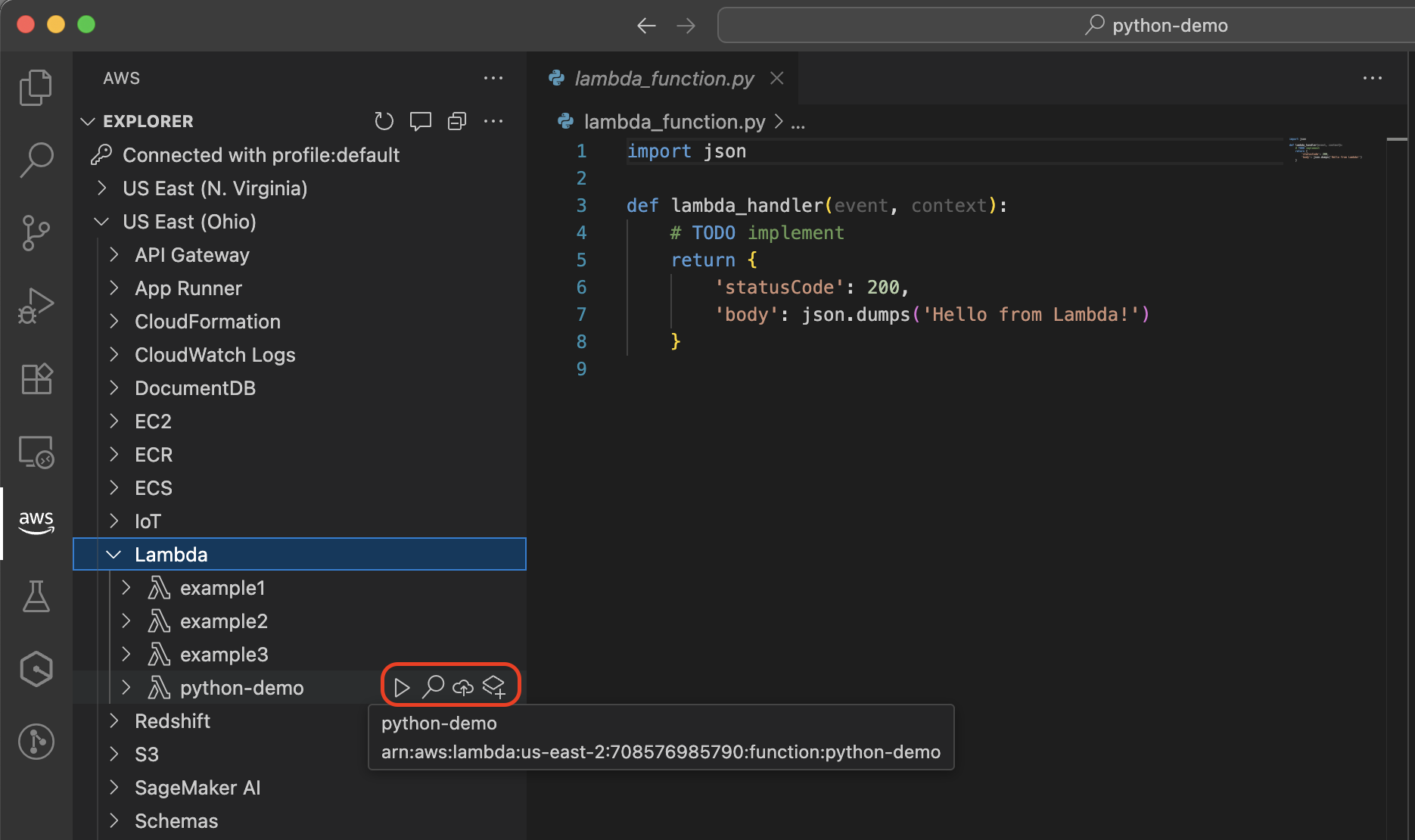
Task: Search logs for python-demo function
Action: pos(433,687)
